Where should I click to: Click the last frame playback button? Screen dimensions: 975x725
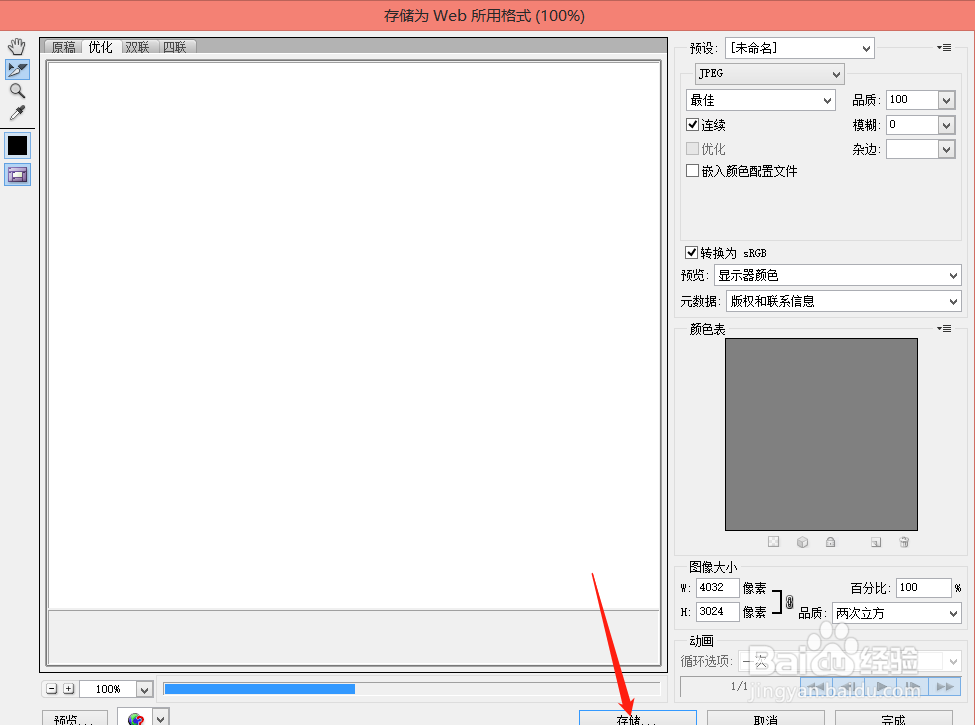(x=945, y=686)
